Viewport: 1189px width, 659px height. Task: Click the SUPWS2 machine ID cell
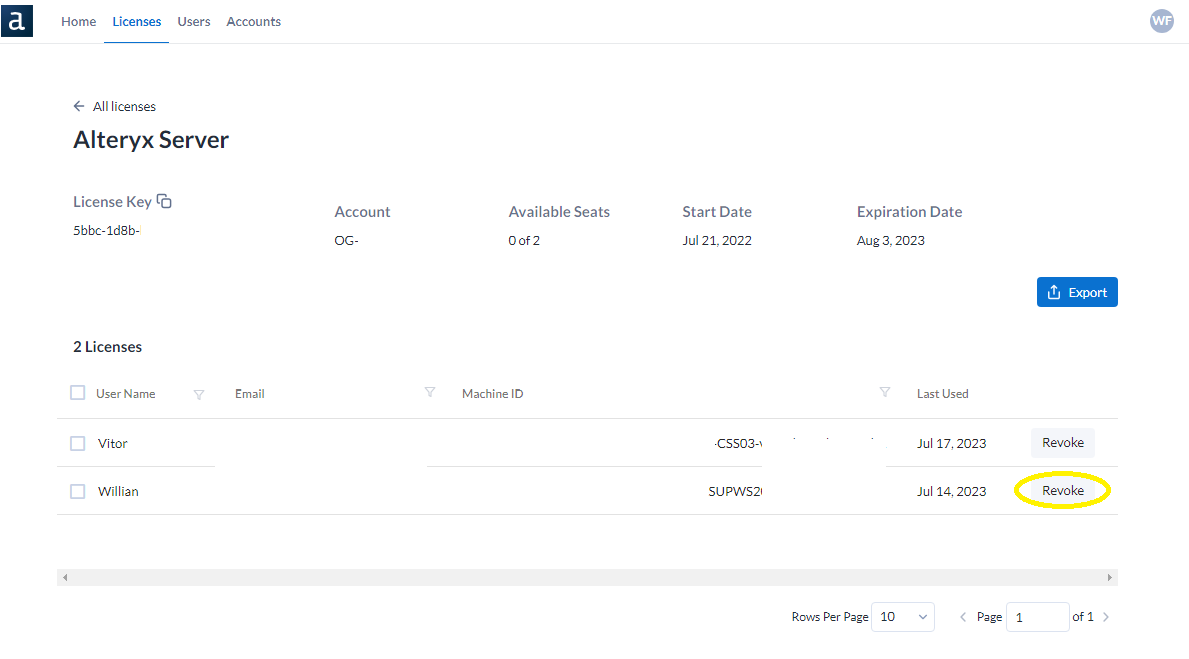click(x=736, y=491)
